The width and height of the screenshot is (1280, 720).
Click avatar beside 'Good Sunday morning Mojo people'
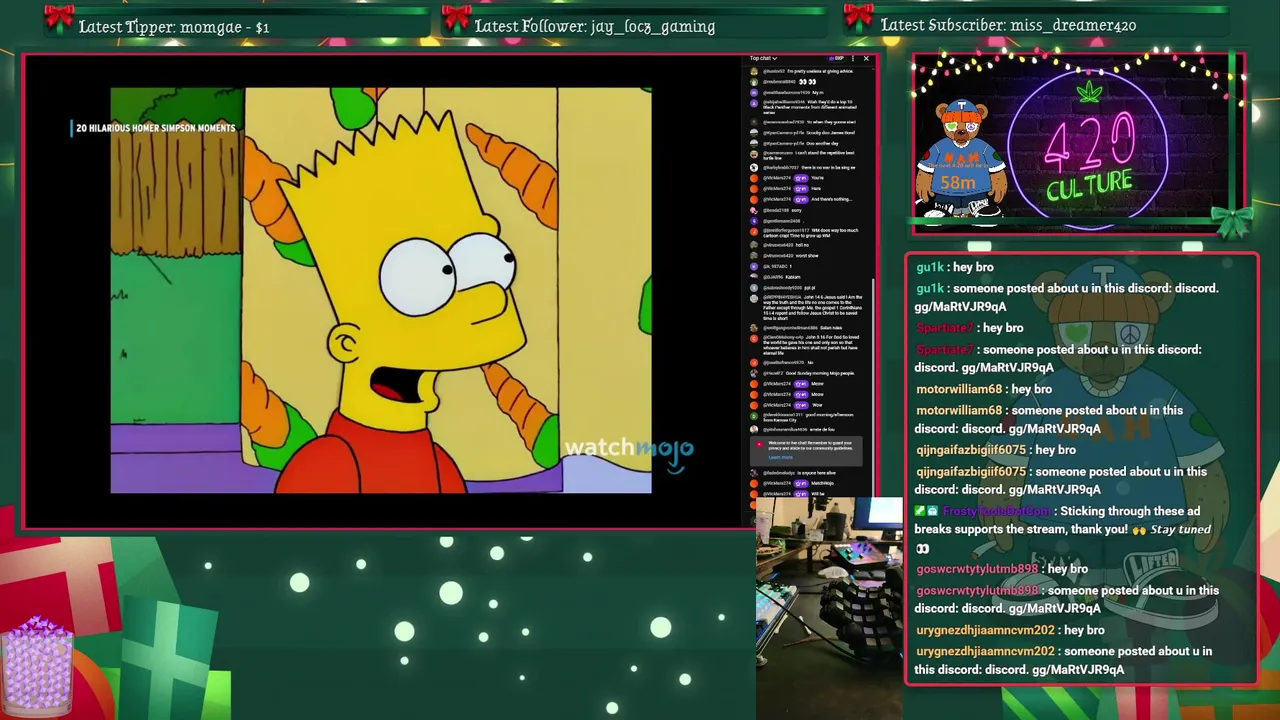click(754, 373)
